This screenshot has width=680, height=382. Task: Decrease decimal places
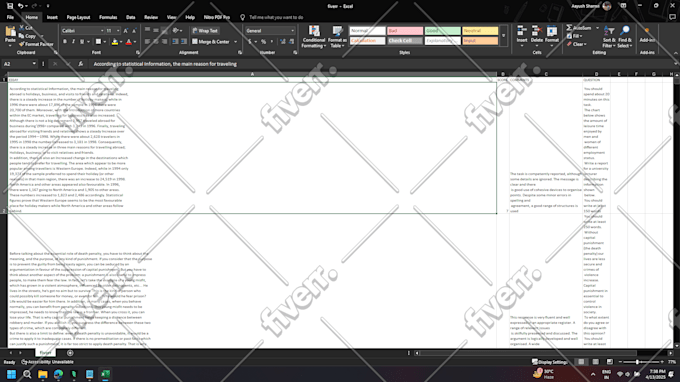tap(291, 42)
